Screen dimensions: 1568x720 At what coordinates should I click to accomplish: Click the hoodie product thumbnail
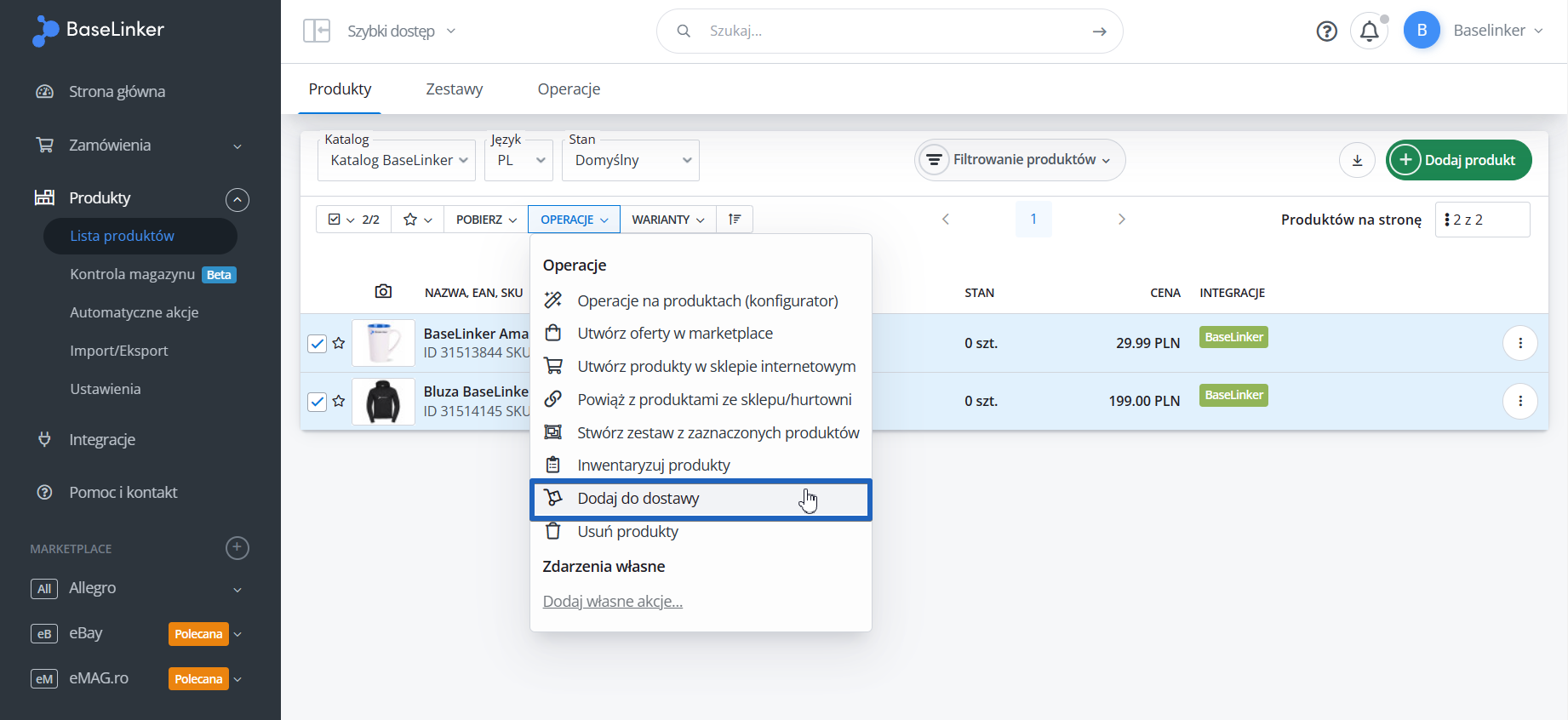[383, 401]
